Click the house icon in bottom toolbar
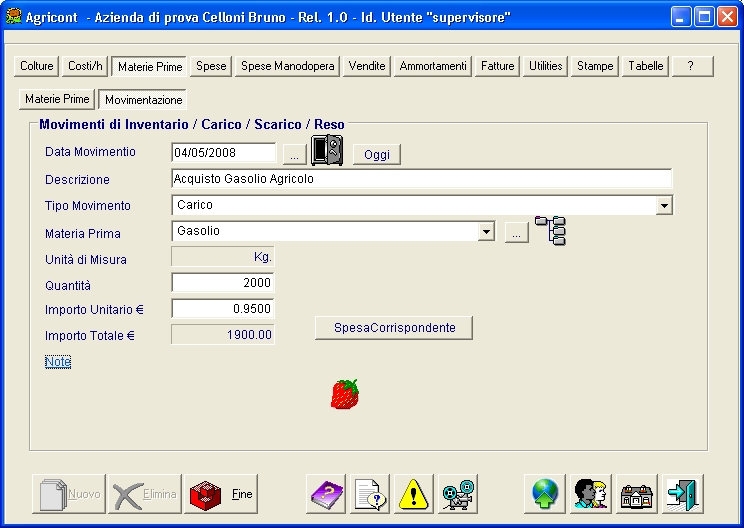Viewport: 744px width, 528px height. (x=637, y=494)
